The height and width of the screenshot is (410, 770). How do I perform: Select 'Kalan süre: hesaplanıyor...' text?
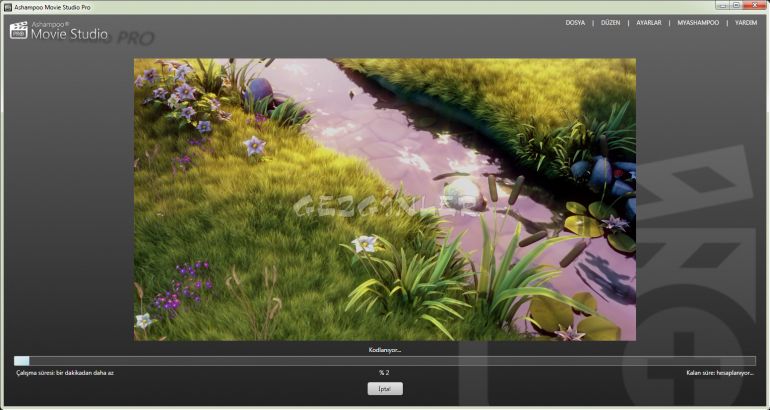[720, 373]
